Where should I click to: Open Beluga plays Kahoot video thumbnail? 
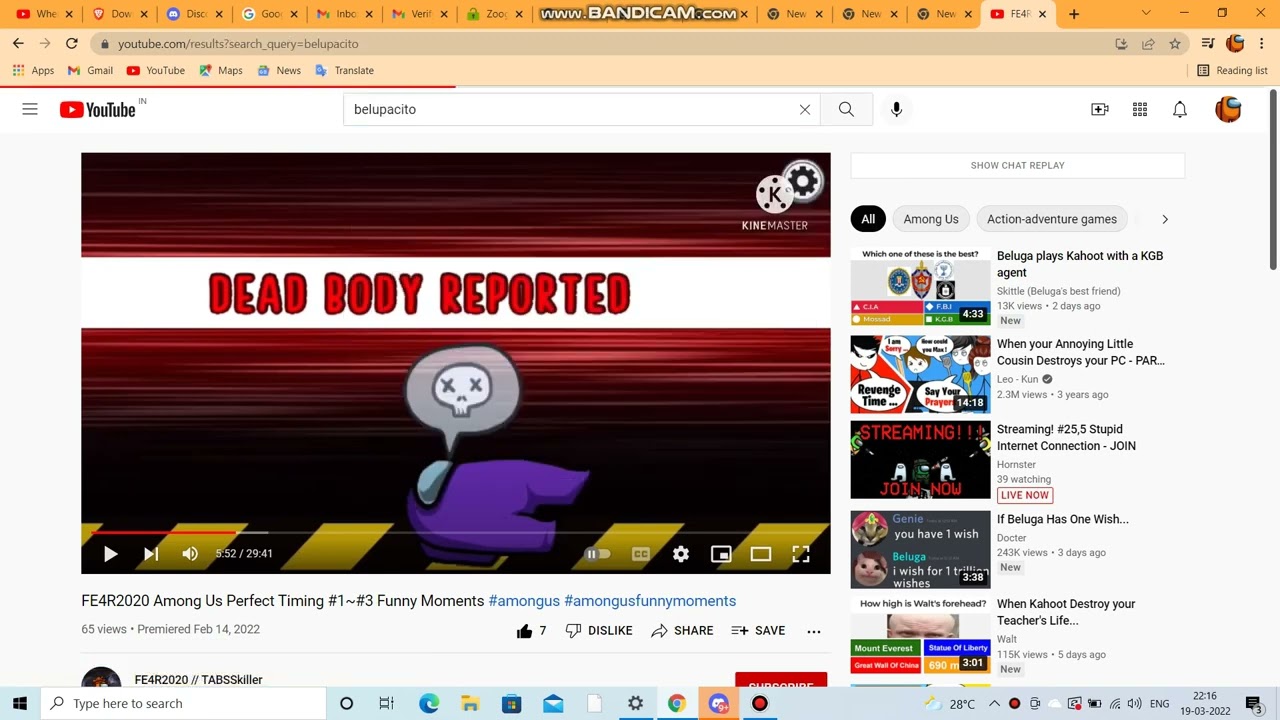pyautogui.click(x=920, y=287)
